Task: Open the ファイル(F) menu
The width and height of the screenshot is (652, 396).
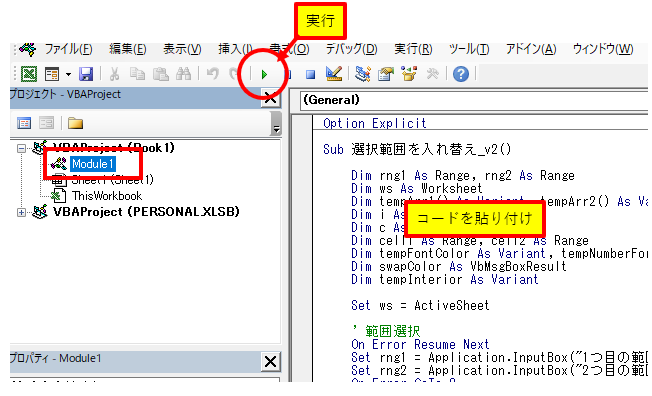Action: tap(68, 50)
